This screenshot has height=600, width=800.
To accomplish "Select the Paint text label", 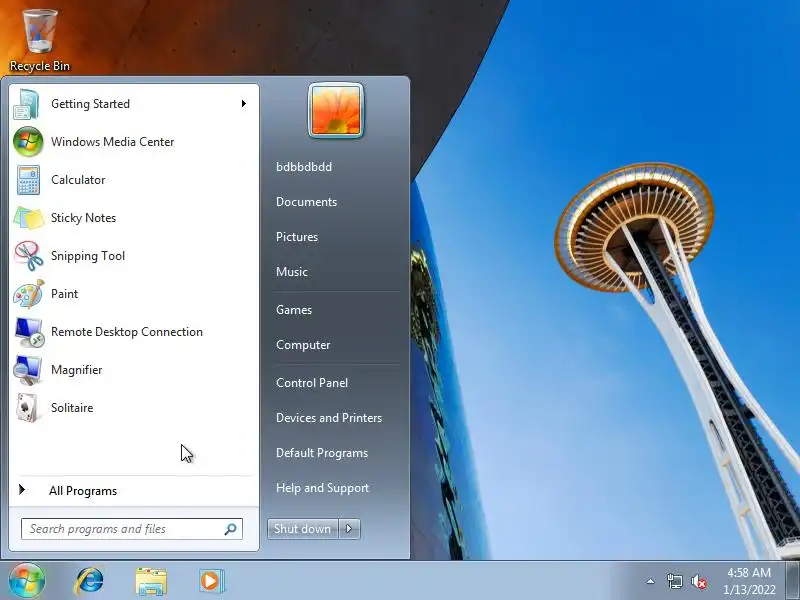I will (x=64, y=294).
